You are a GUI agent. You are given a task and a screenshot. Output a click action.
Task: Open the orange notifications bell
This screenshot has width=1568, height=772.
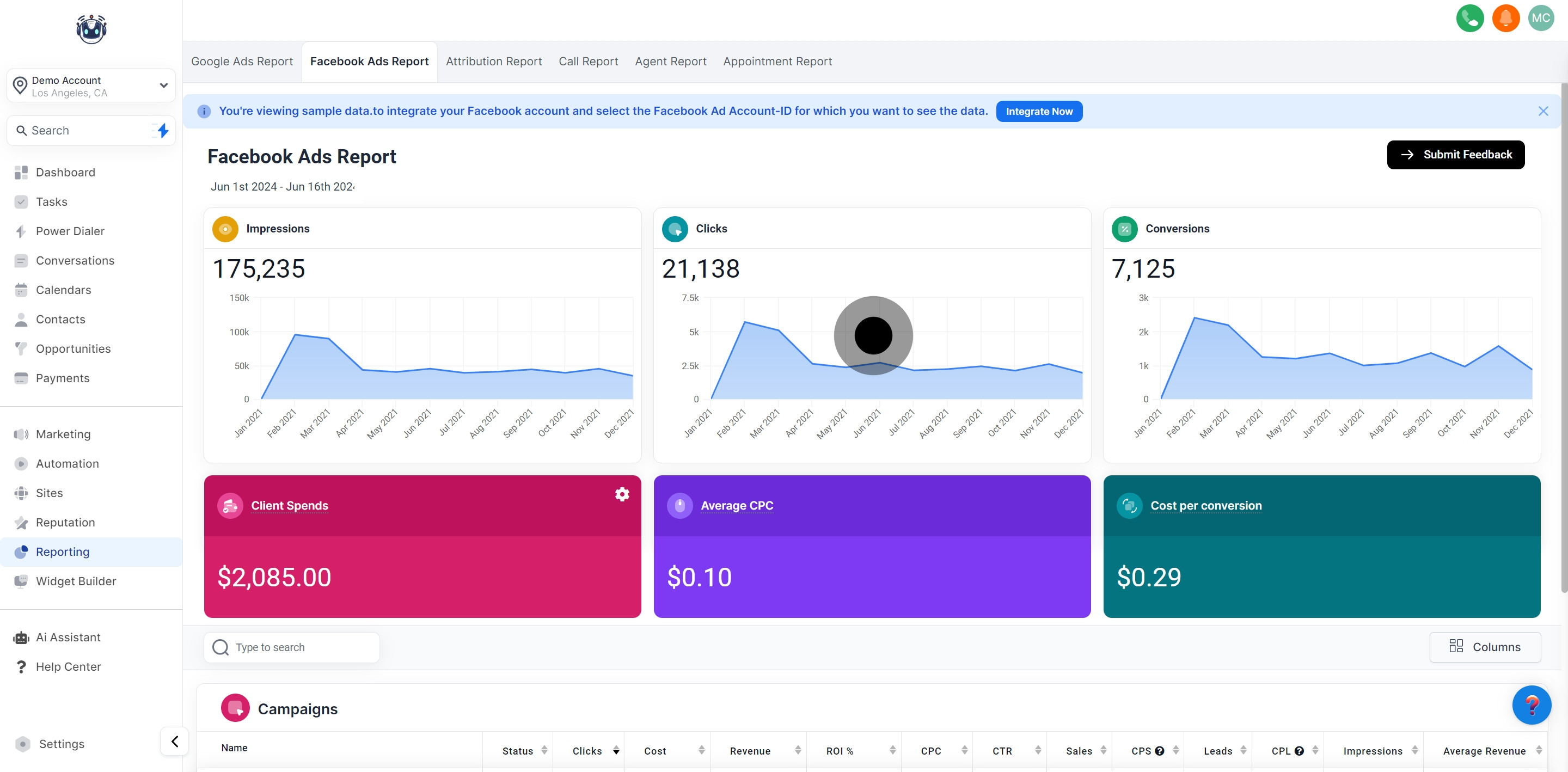point(1505,17)
